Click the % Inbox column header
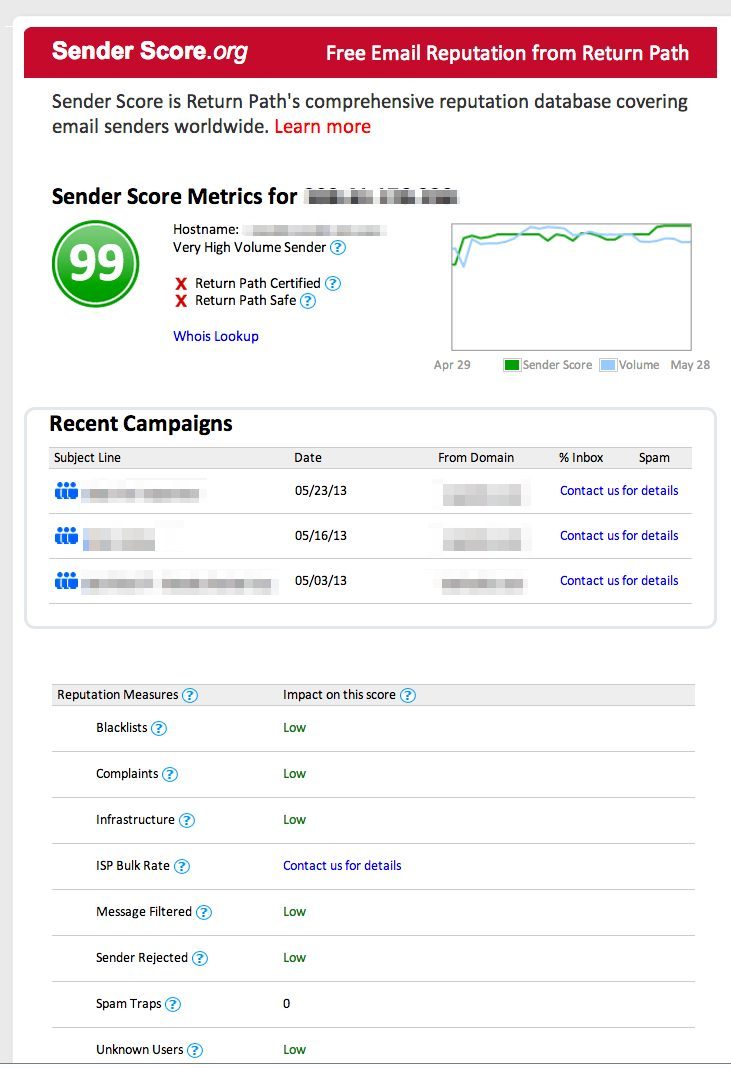The width and height of the screenshot is (731, 1068). coord(581,458)
